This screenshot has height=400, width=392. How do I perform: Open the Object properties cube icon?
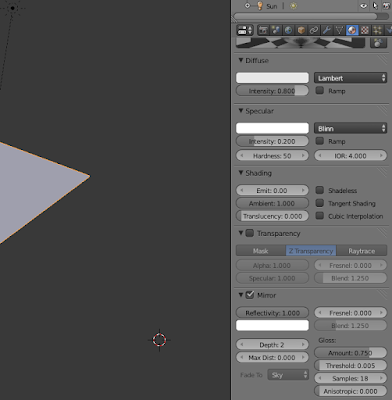point(301,30)
